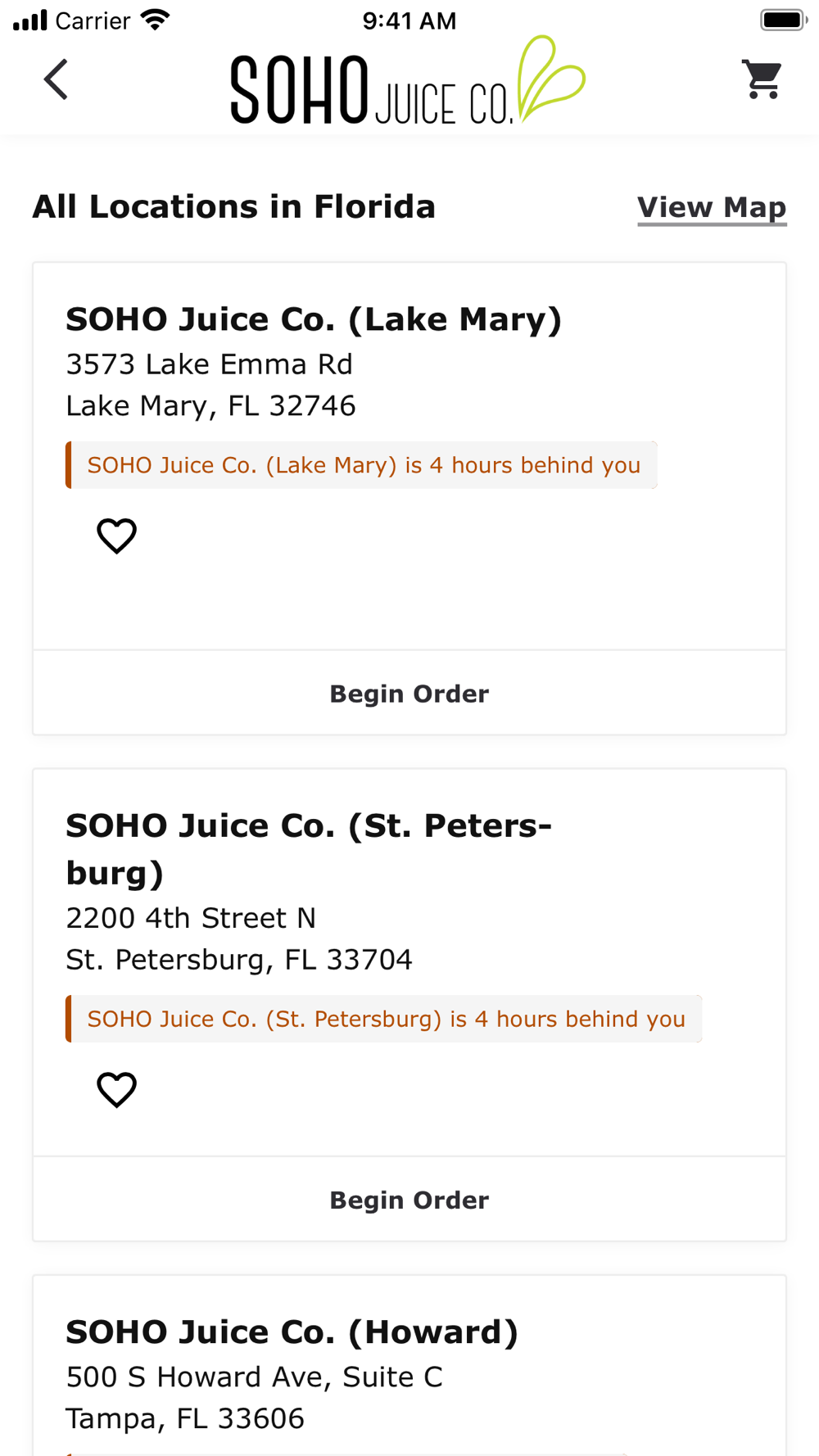Screen dimensions: 819x1456
Task: Select the SOHO Juice Co. (Lake Mary) title
Action: 314,319
